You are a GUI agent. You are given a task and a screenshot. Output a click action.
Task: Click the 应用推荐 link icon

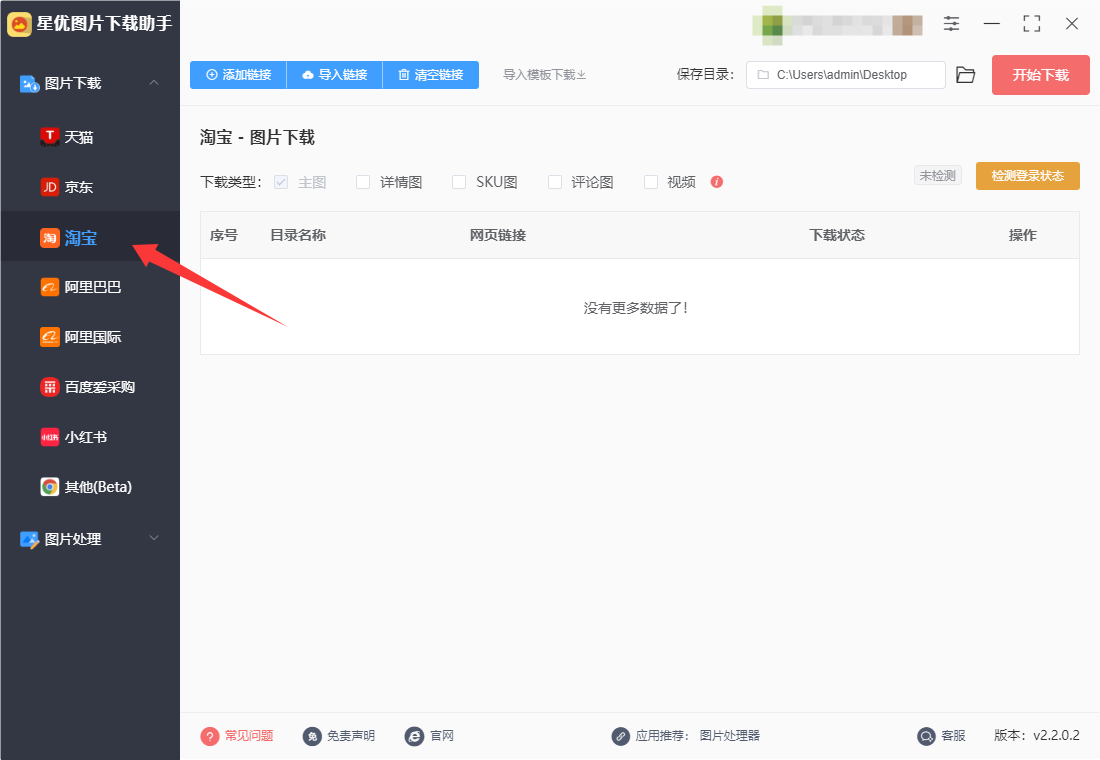coord(620,736)
